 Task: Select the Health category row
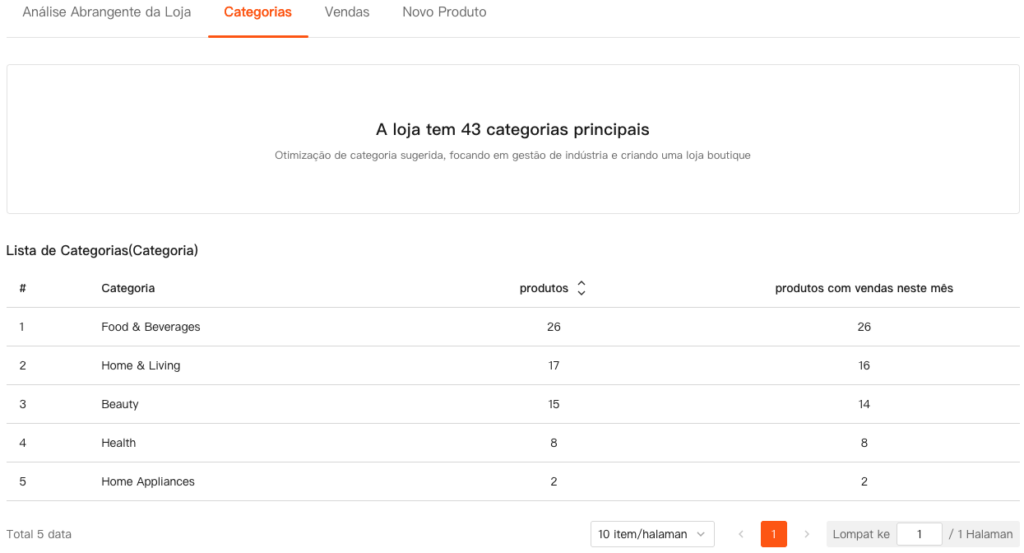point(118,443)
